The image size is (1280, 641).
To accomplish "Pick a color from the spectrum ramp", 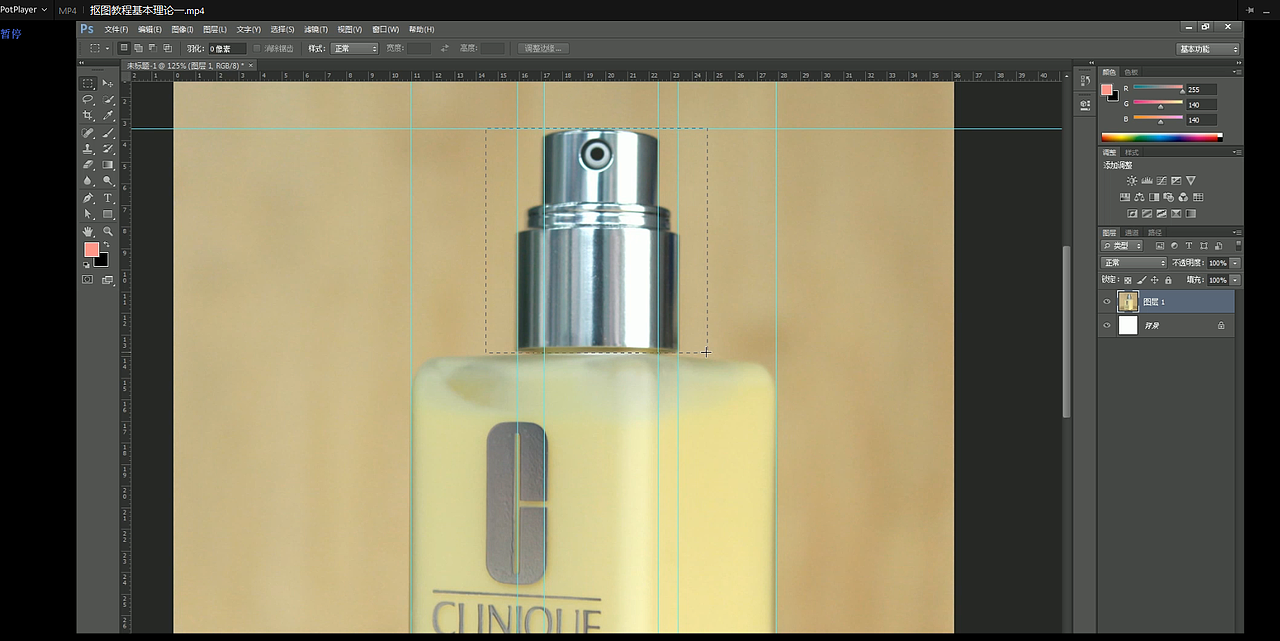I will click(x=1161, y=137).
